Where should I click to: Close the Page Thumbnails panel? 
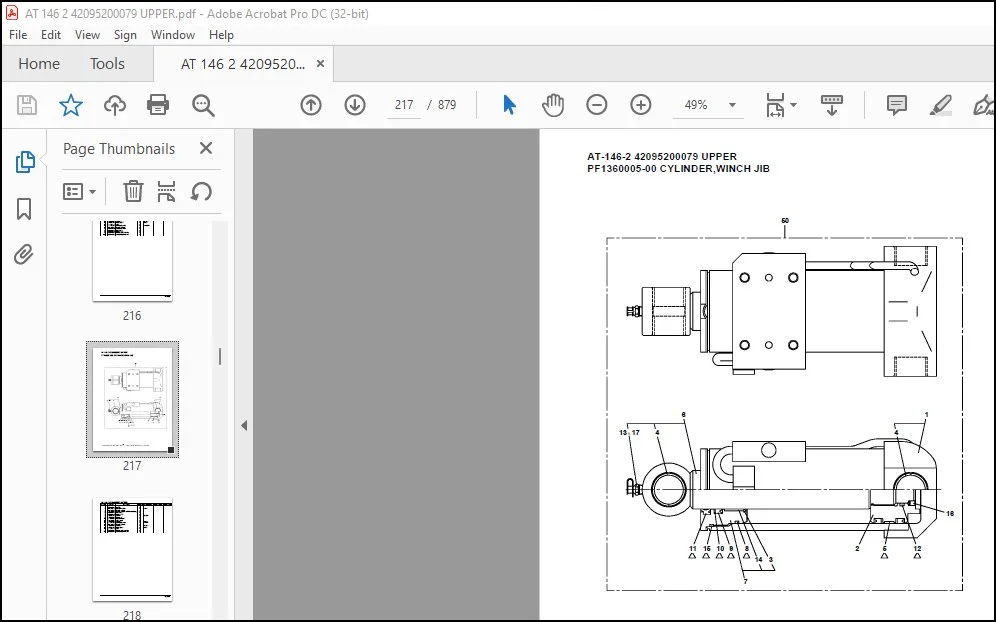[x=206, y=148]
